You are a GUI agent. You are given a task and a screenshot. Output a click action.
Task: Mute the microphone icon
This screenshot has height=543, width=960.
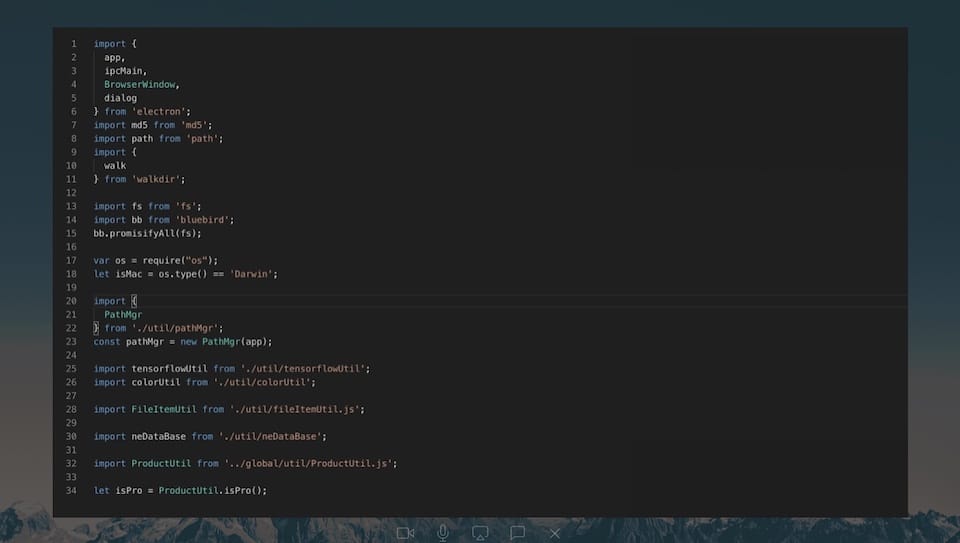(x=443, y=533)
